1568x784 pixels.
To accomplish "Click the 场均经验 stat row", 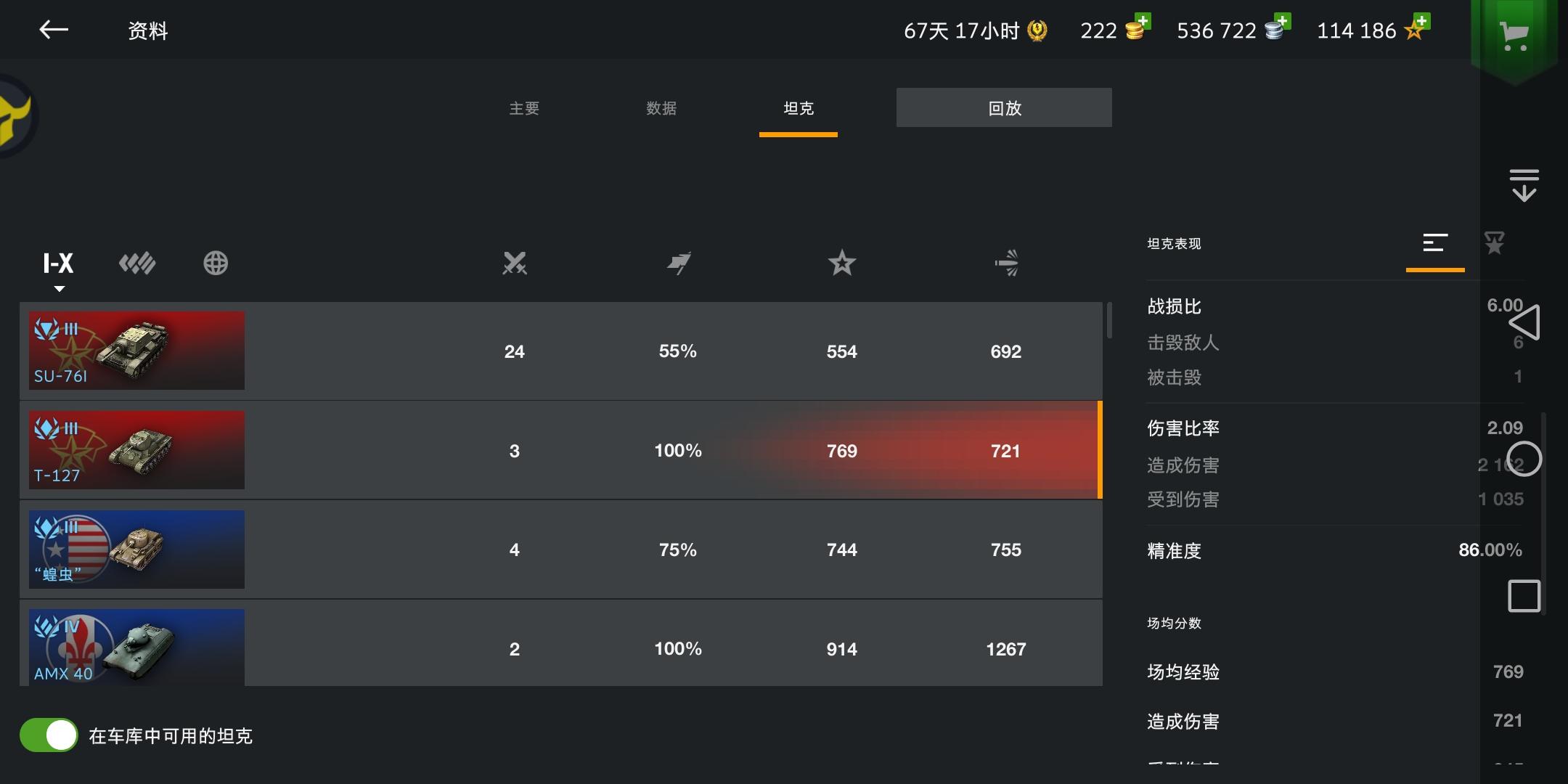I will [x=1335, y=672].
